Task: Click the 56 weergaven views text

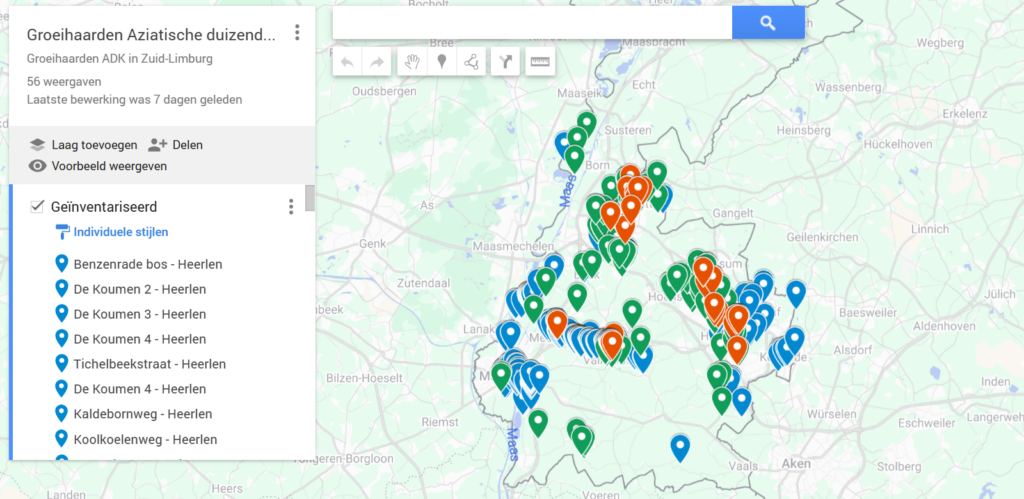Action: [63, 82]
